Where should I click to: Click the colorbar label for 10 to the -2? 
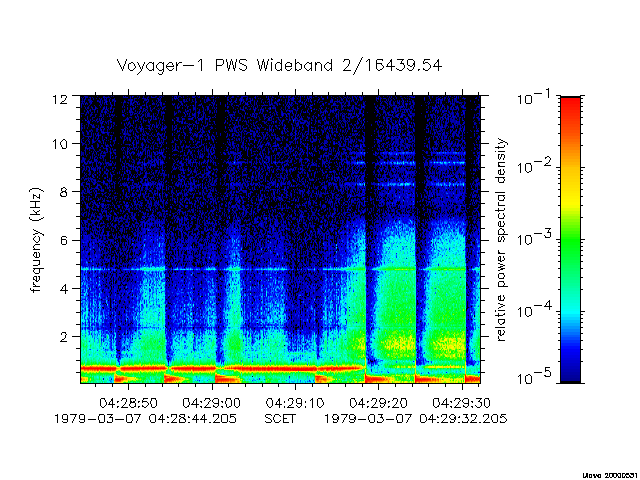[x=534, y=165]
